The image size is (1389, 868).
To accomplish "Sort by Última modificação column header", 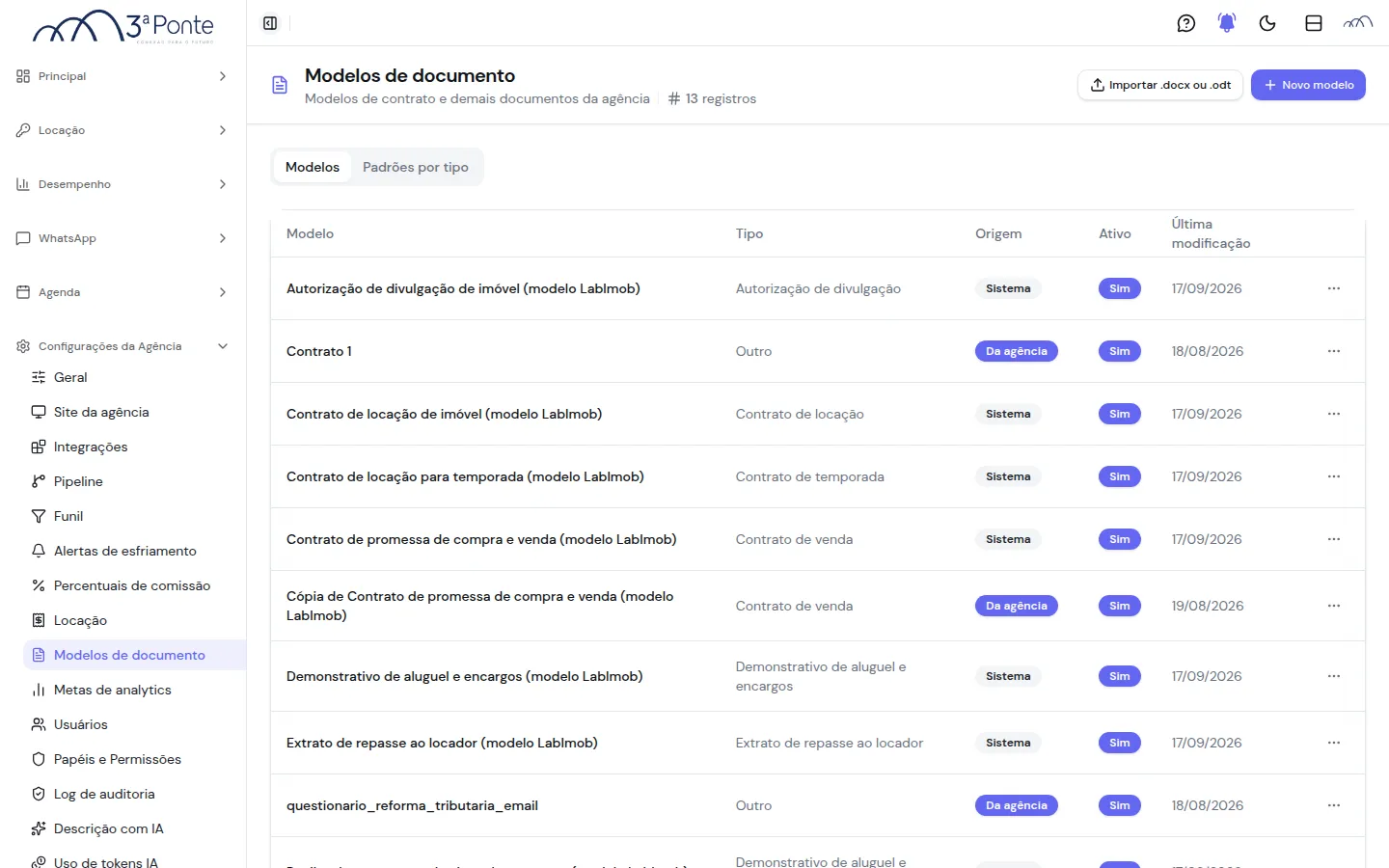I will tap(1211, 233).
